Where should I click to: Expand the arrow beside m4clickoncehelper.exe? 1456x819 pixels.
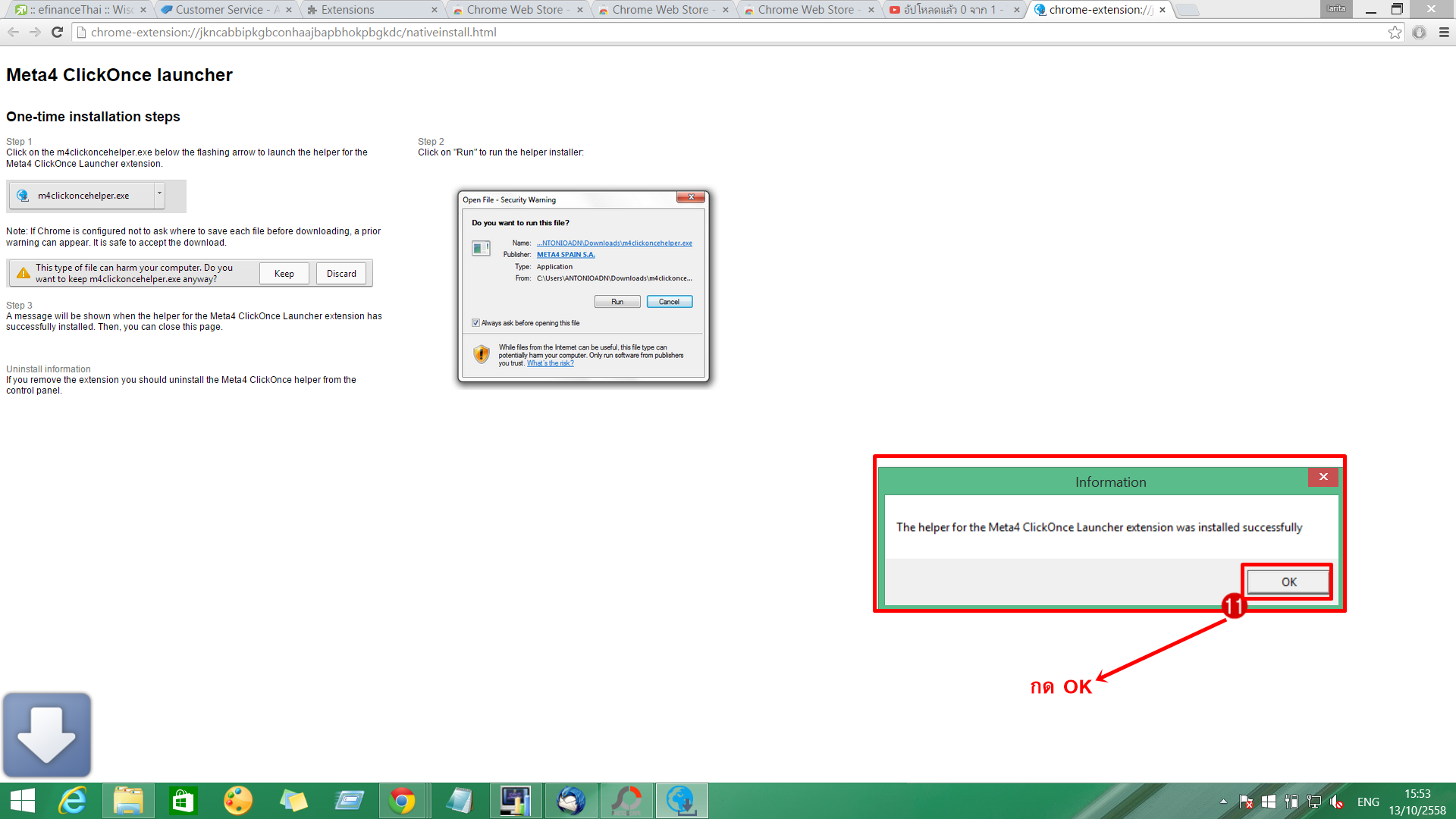159,194
